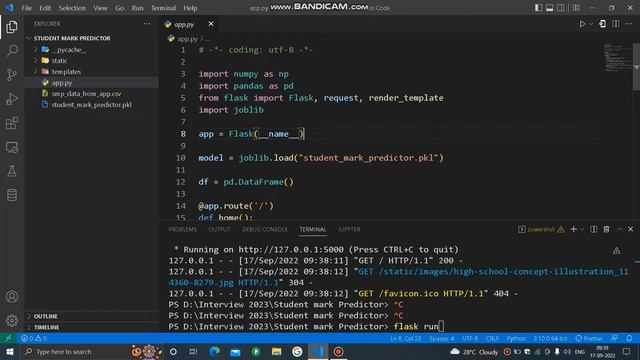640x360 pixels.
Task: Open the Search view in activity bar
Action: pyautogui.click(x=12, y=51)
